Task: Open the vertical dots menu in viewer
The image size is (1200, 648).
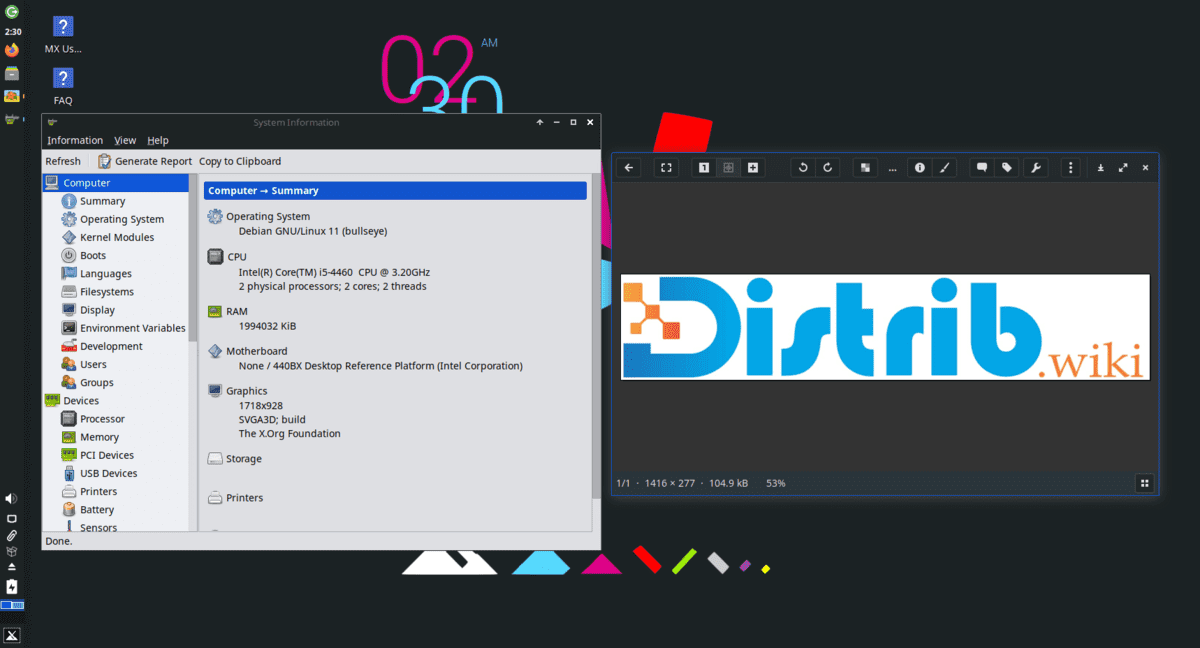Action: (x=1071, y=168)
